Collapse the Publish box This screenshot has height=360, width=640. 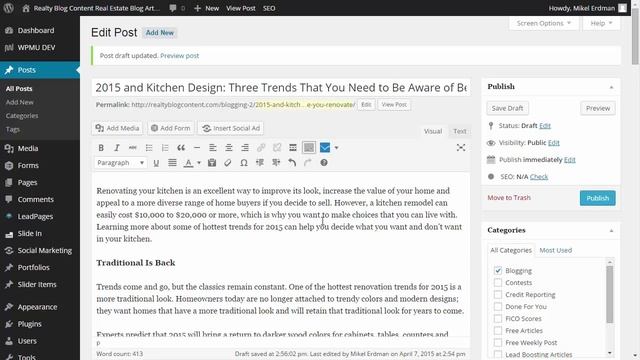[611, 87]
